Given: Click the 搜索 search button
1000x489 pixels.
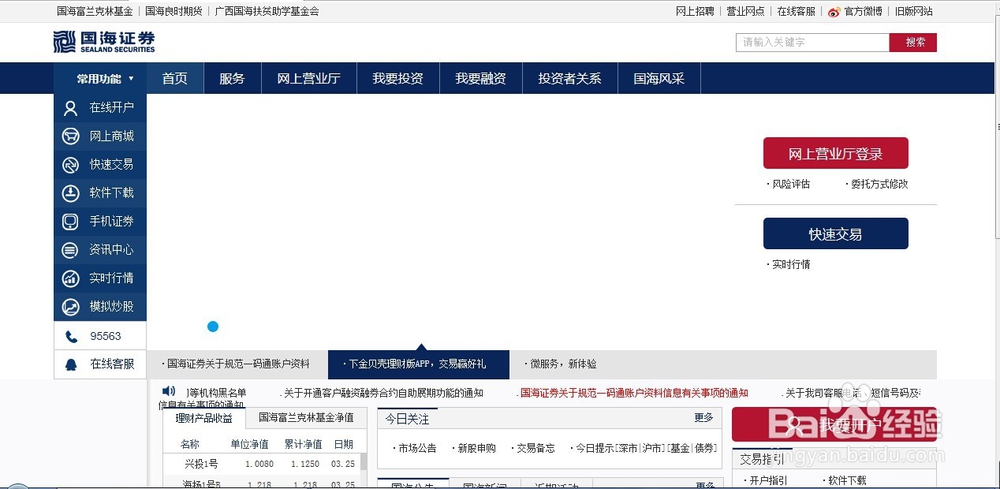Looking at the screenshot, I should 913,42.
